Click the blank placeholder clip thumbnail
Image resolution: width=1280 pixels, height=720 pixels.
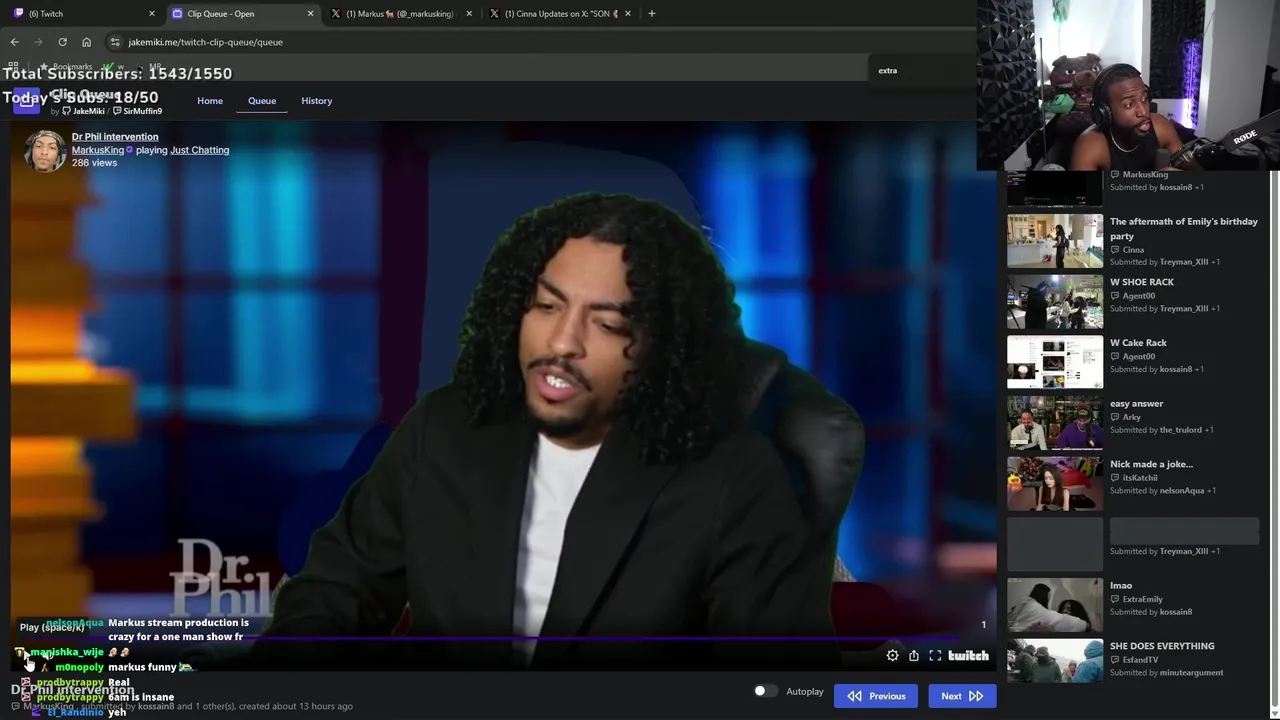[1055, 544]
